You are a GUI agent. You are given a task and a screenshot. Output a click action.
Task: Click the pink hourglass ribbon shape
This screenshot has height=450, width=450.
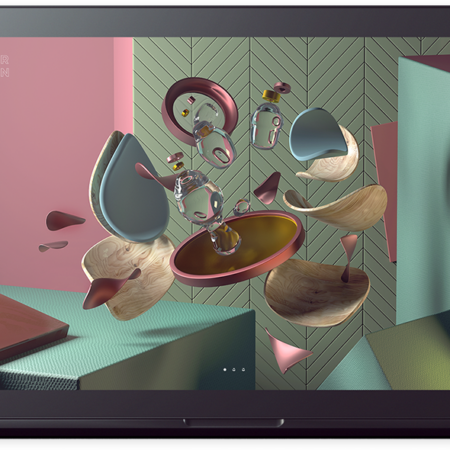(347, 258)
